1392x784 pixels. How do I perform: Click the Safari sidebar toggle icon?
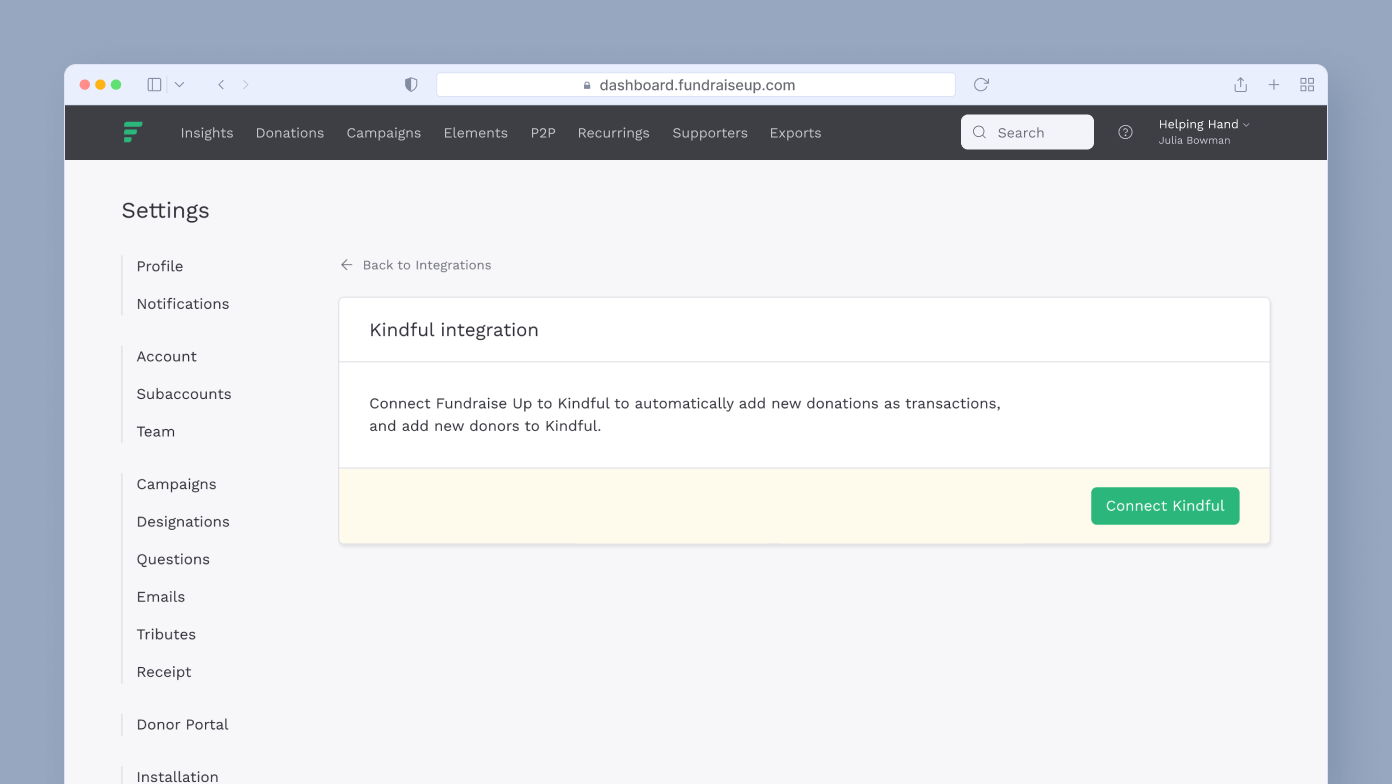point(154,85)
